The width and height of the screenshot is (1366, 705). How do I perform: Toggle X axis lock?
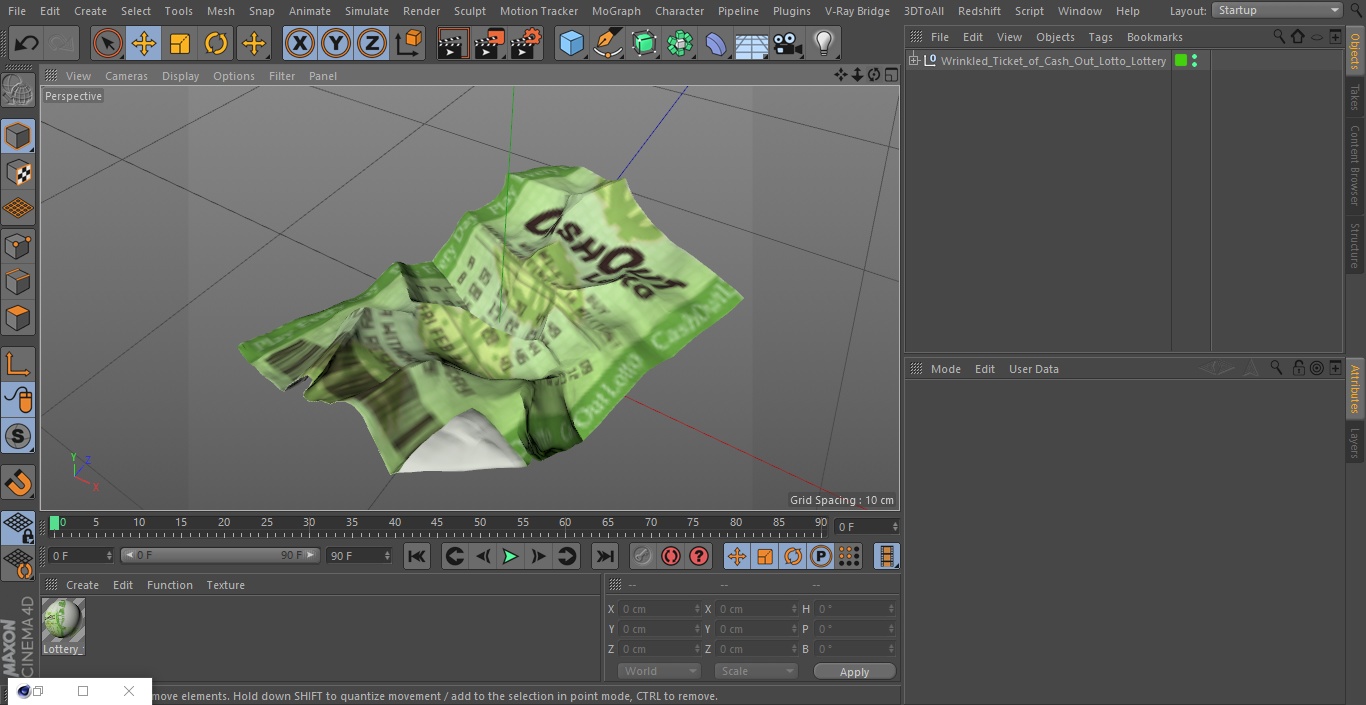click(x=299, y=43)
